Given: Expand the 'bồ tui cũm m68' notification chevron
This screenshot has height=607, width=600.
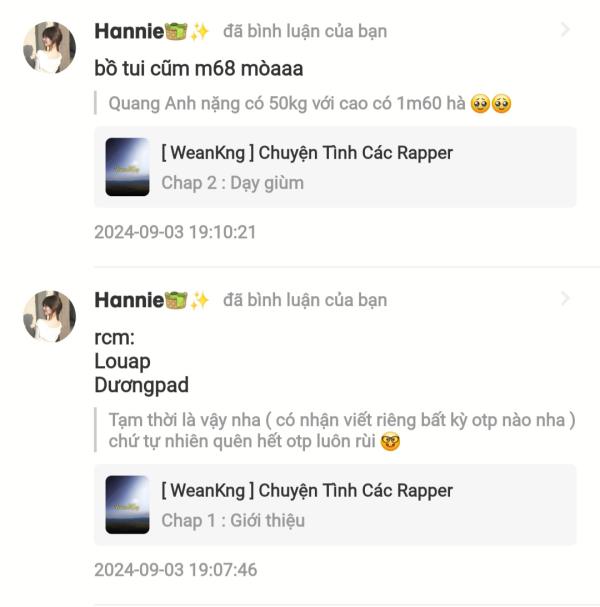Looking at the screenshot, I should 565,30.
